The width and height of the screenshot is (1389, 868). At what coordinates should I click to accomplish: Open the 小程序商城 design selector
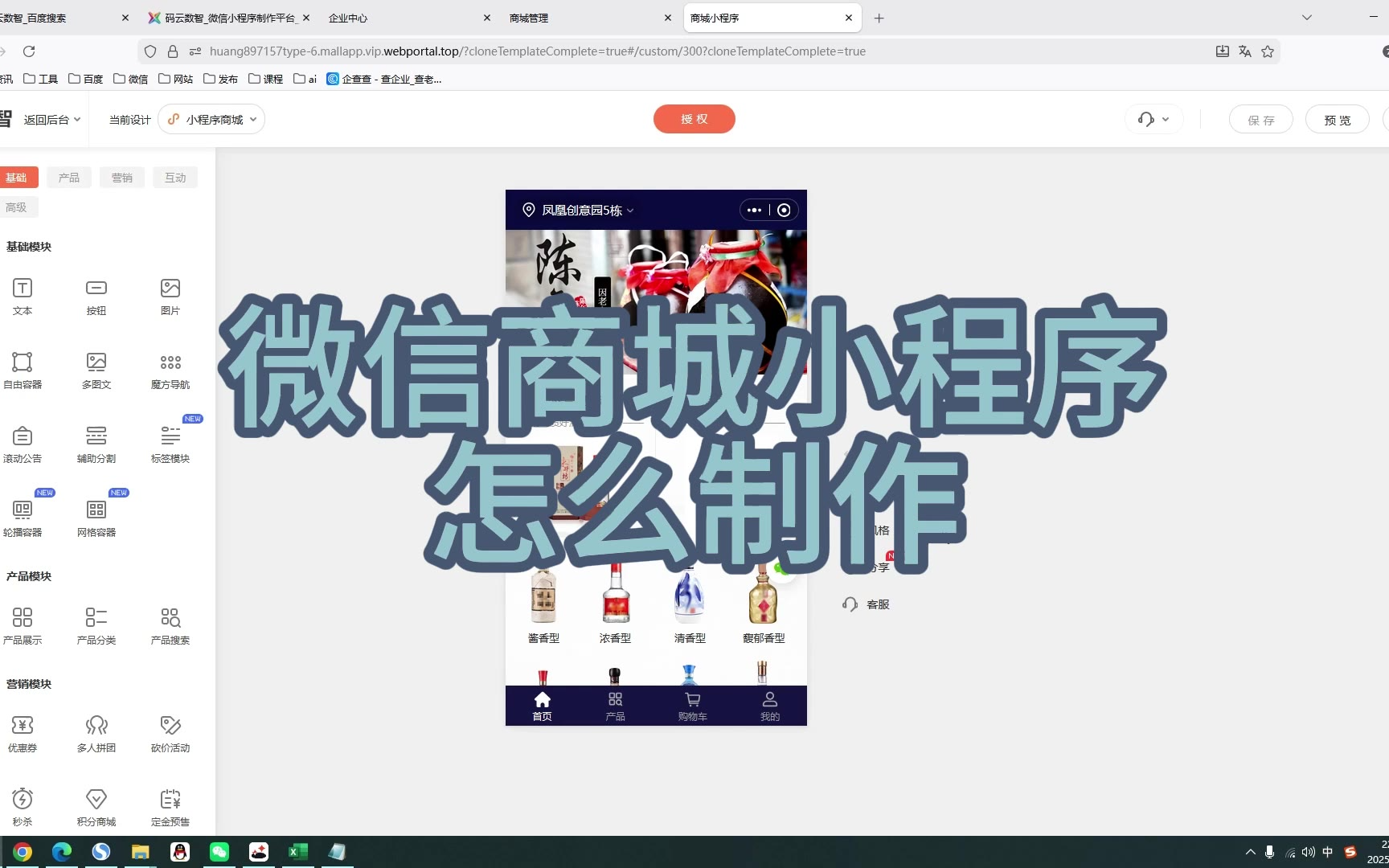click(211, 120)
